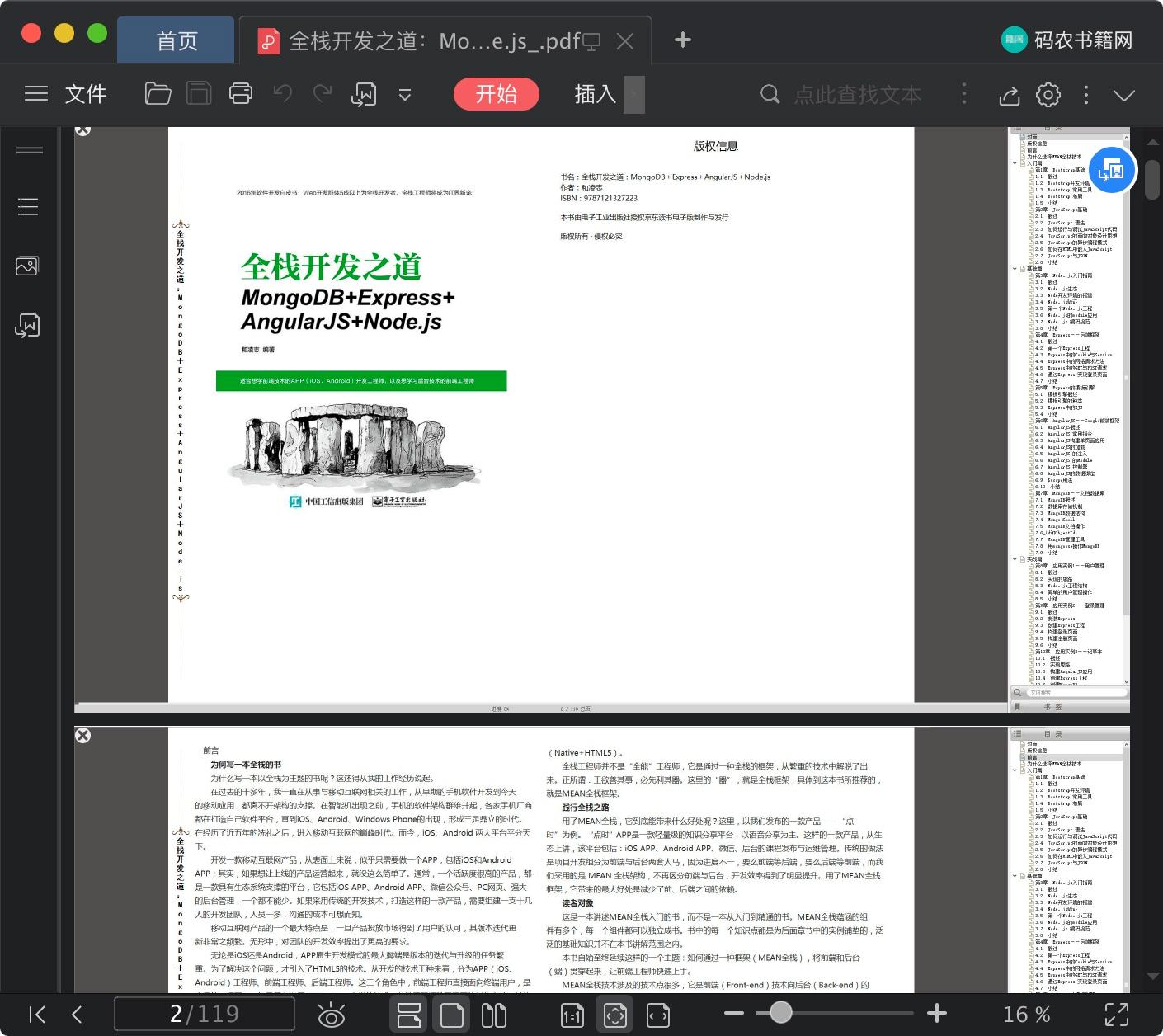The height and width of the screenshot is (1036, 1163).
Task: Toggle eye protection mode
Action: [x=332, y=1015]
